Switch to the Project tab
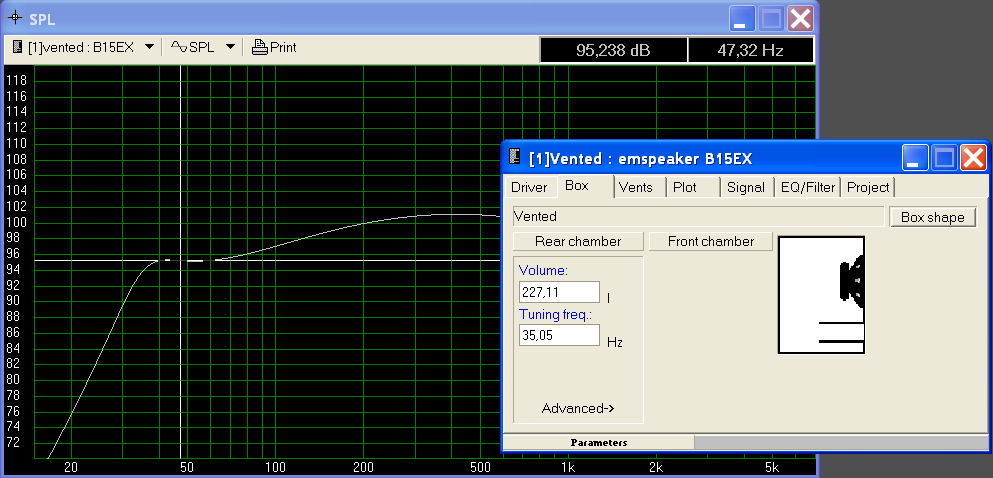The width and height of the screenshot is (993, 478). [x=868, y=187]
